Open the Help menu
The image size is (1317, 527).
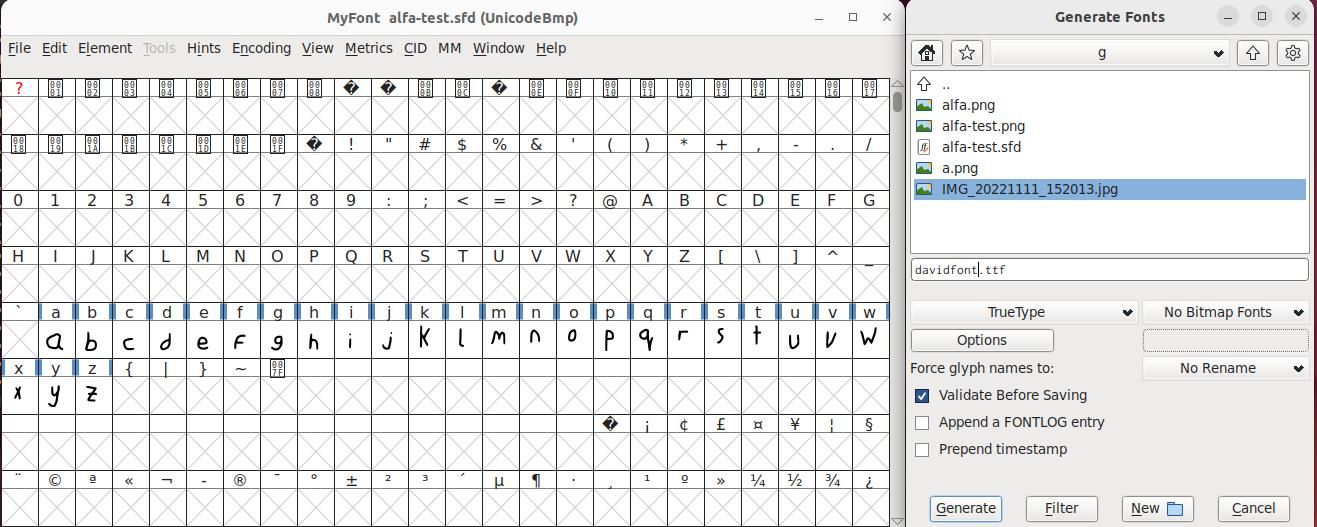pos(551,48)
